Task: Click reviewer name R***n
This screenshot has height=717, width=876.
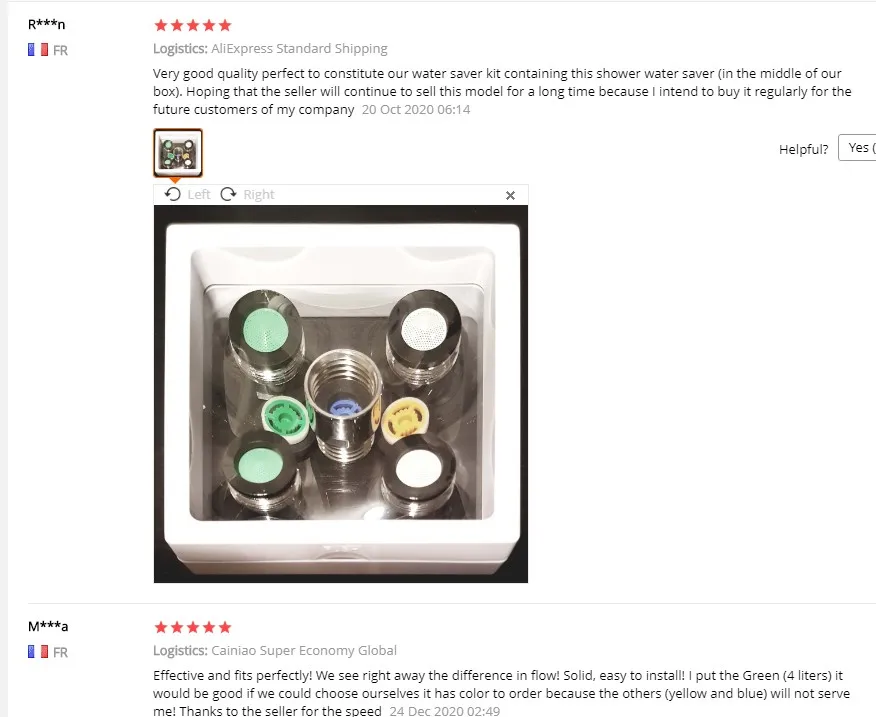Action: click(x=46, y=24)
